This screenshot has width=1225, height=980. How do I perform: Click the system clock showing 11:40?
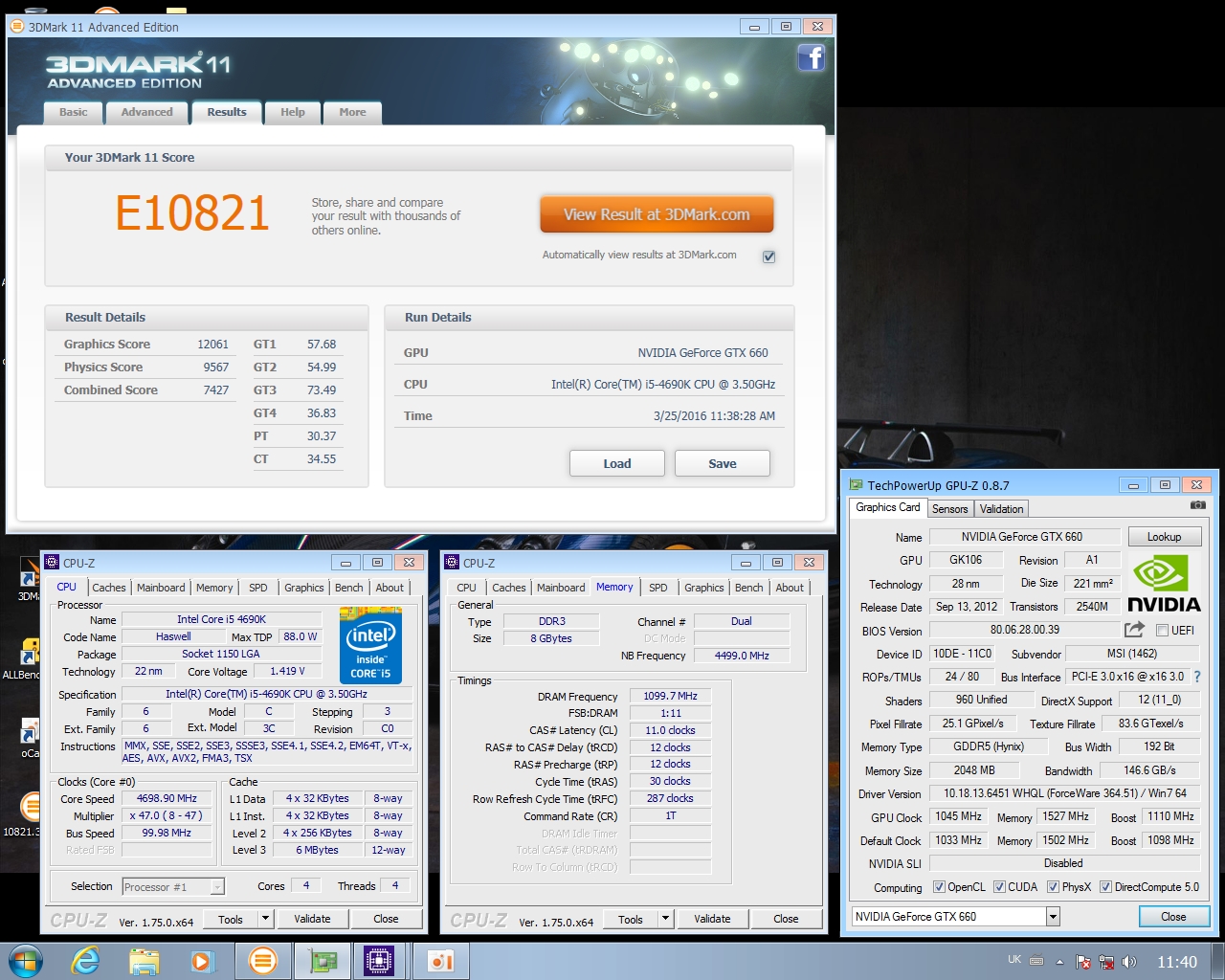coord(1176,962)
